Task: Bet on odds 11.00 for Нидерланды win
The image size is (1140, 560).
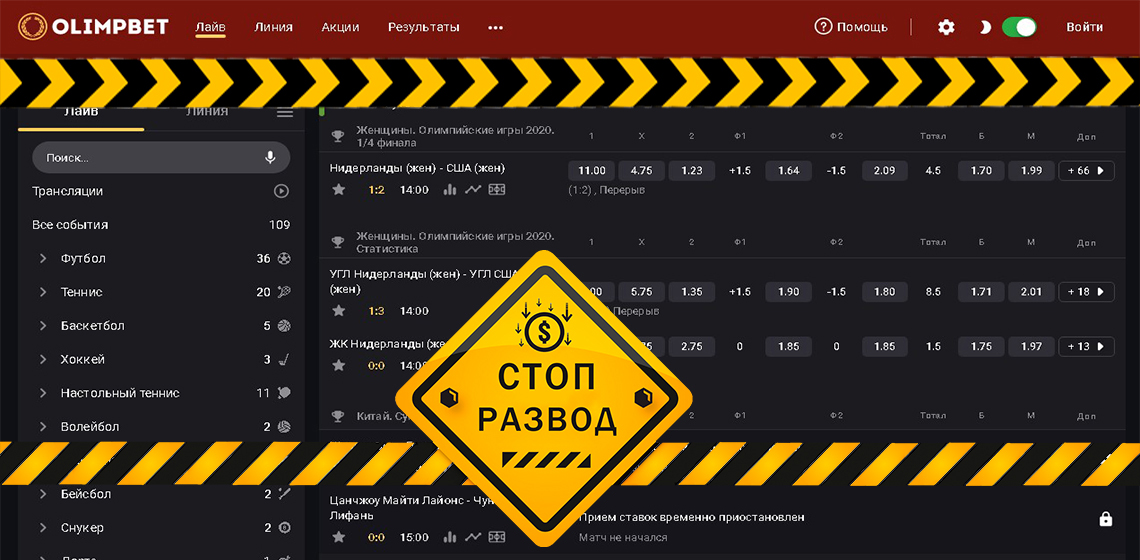Action: 591,171
